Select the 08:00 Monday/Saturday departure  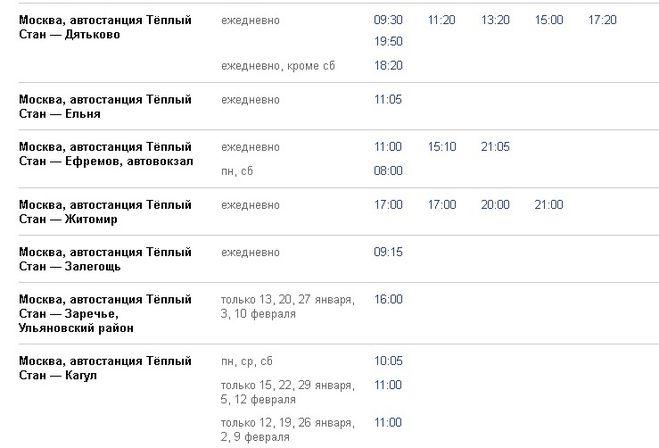click(388, 171)
